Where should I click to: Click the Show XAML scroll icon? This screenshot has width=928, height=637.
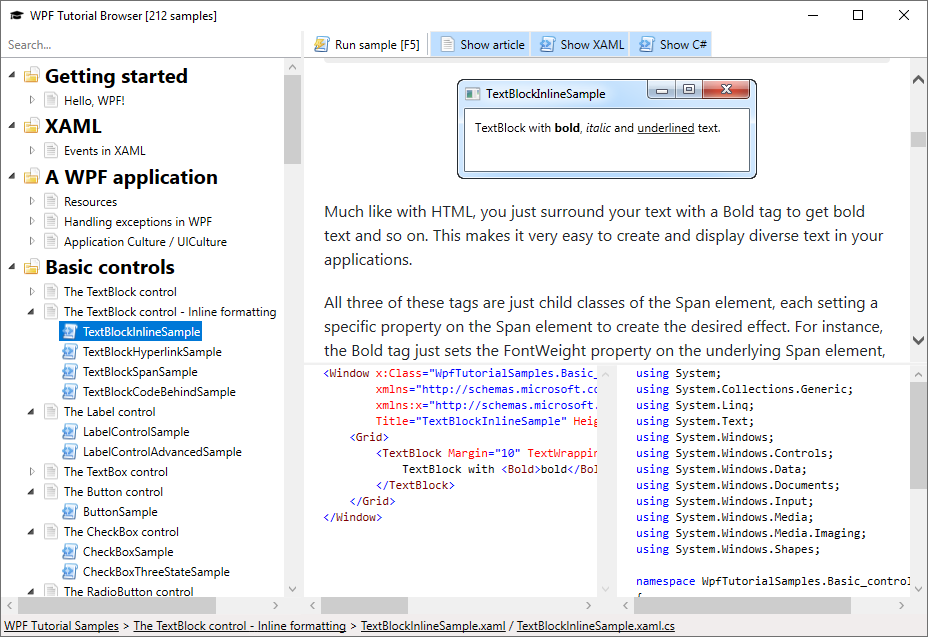(x=546, y=43)
